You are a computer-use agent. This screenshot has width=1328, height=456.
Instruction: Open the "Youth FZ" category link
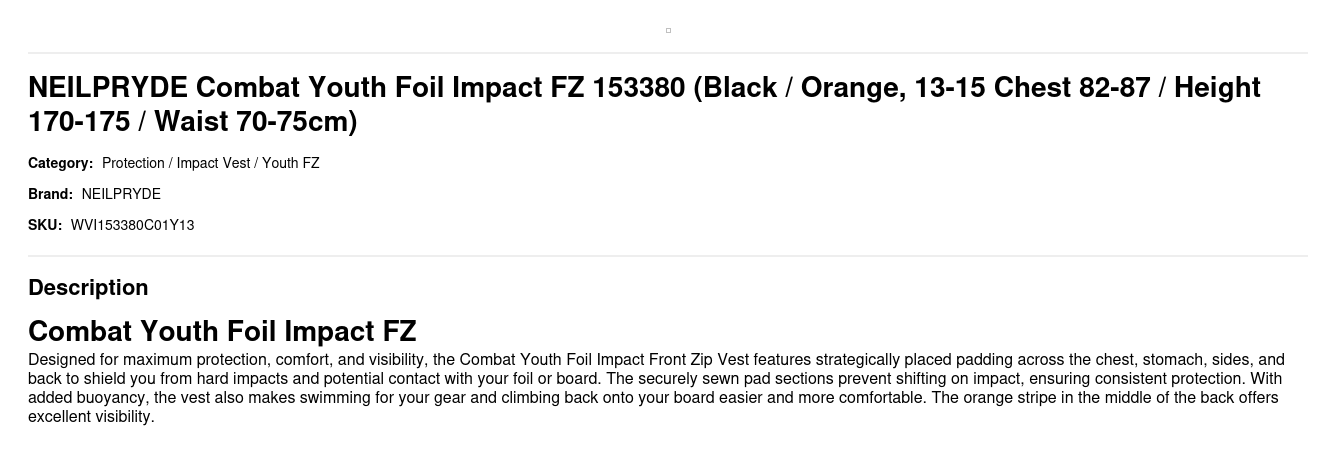coord(291,163)
